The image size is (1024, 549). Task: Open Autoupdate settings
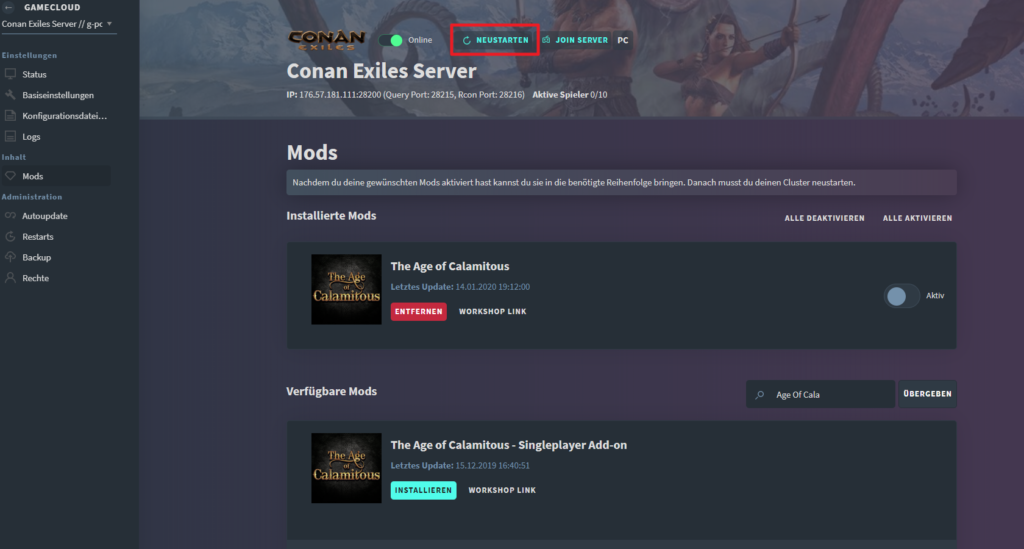[44, 216]
